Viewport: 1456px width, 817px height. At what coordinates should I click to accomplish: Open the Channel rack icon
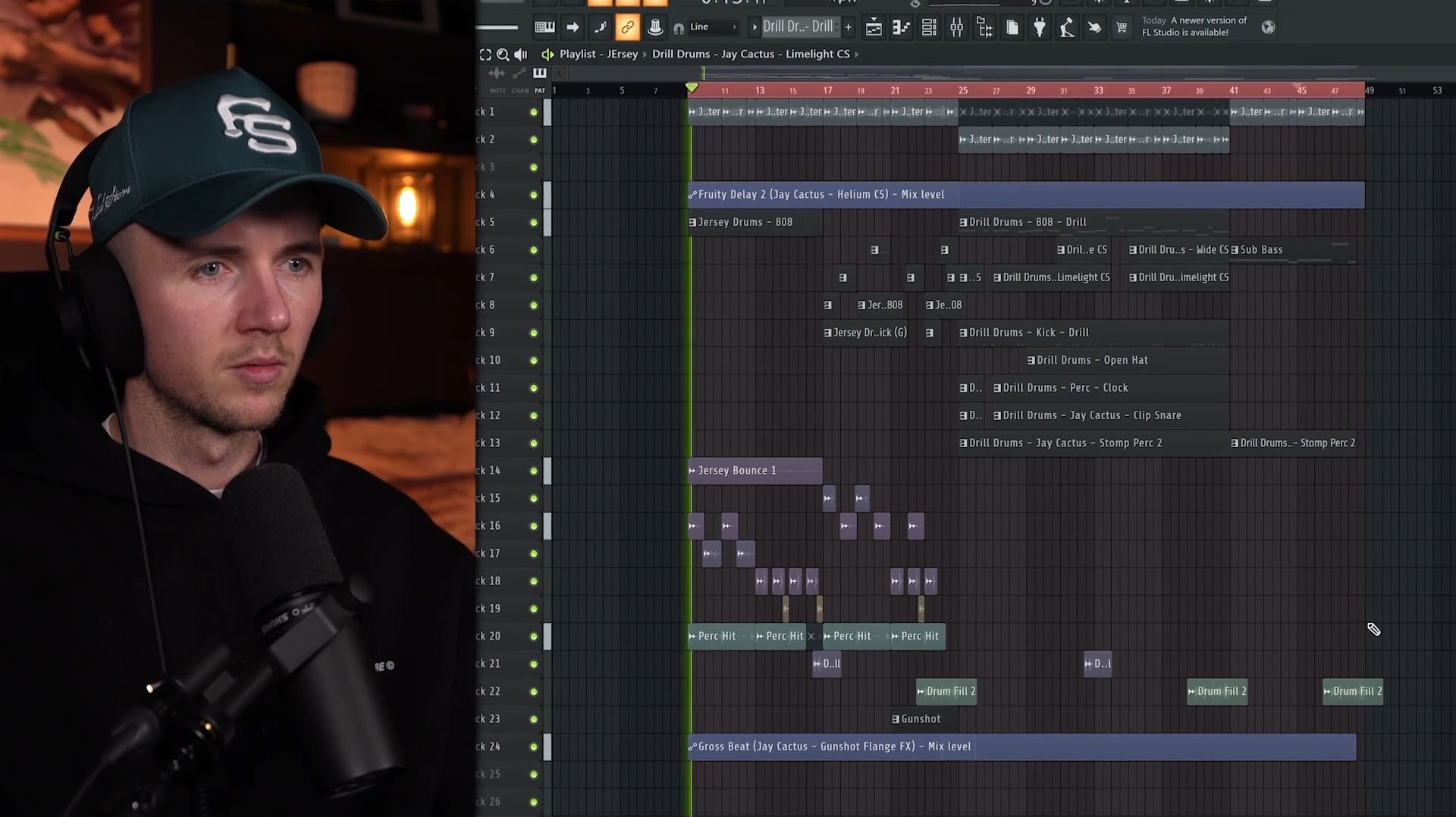click(929, 28)
